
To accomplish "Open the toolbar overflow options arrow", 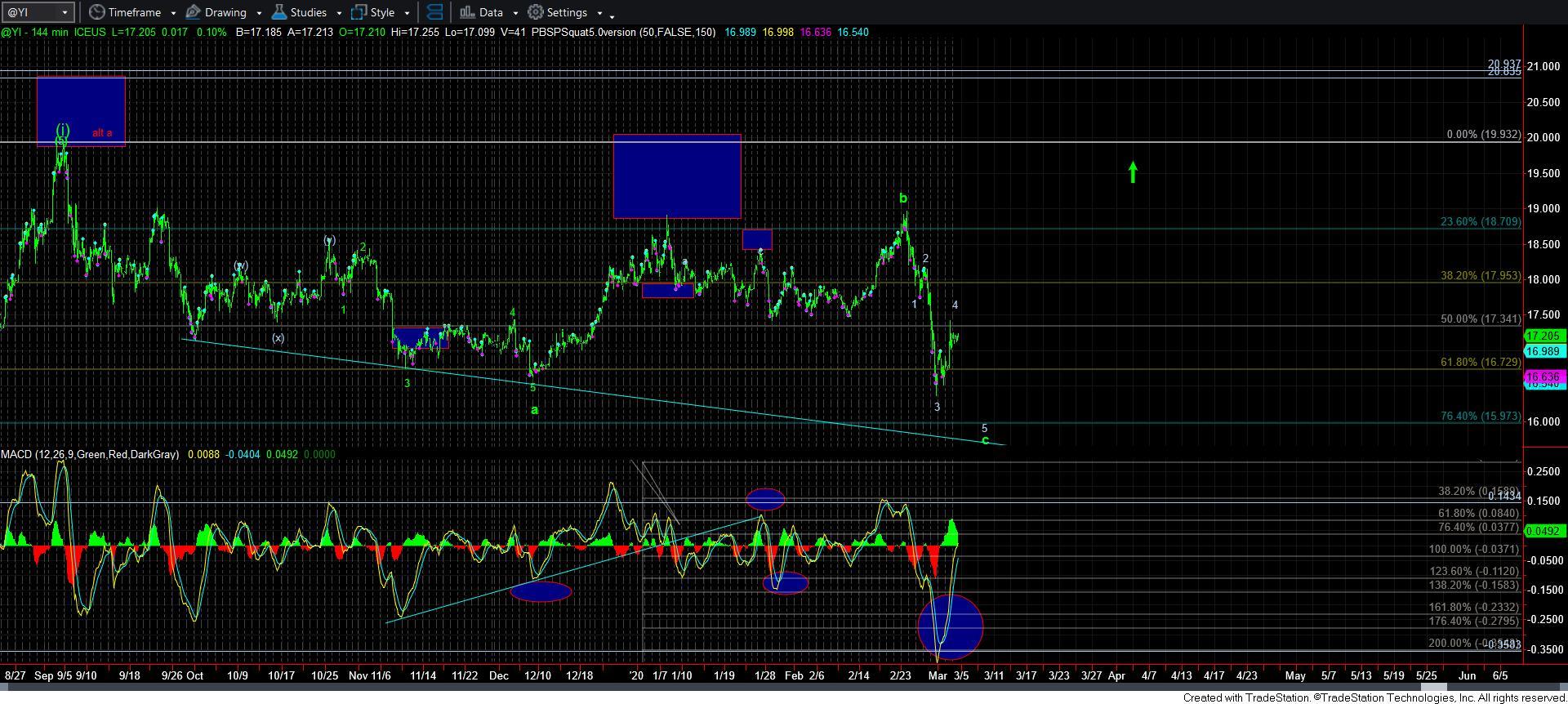I will [612, 16].
